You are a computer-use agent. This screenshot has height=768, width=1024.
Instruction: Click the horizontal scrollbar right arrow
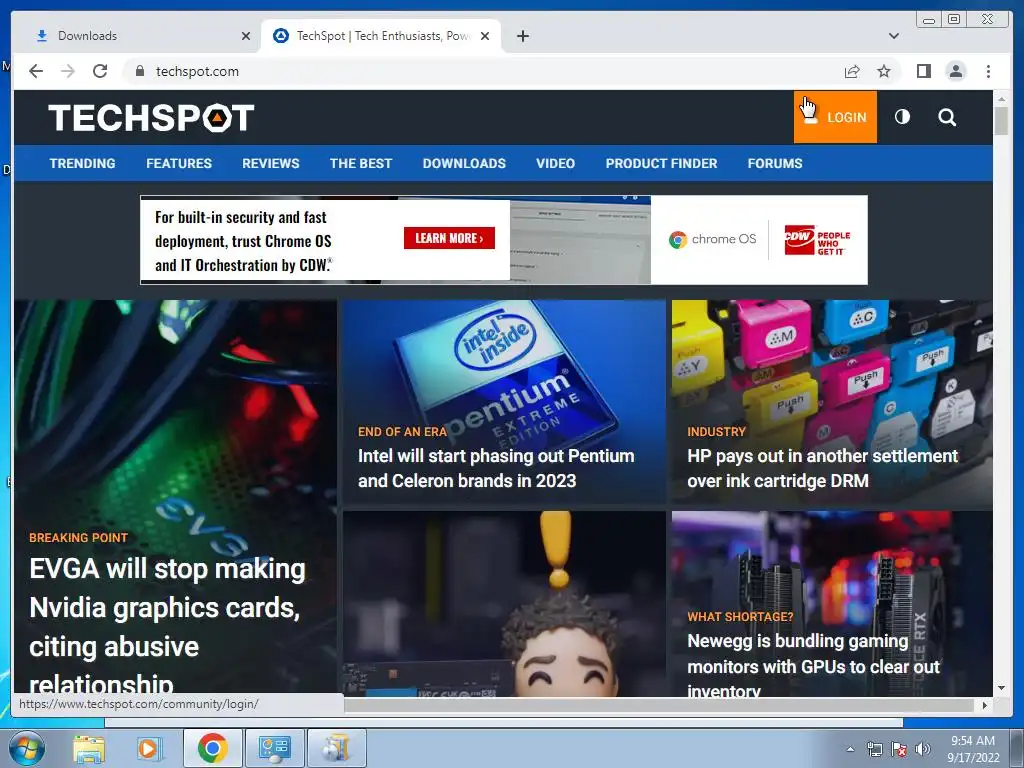(x=985, y=705)
